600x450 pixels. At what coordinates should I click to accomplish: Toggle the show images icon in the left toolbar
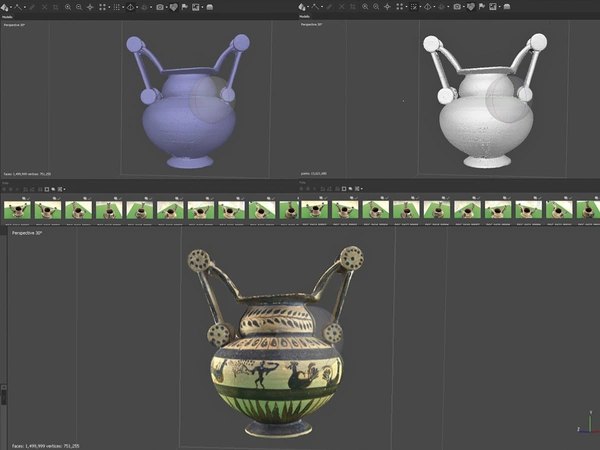[195, 7]
